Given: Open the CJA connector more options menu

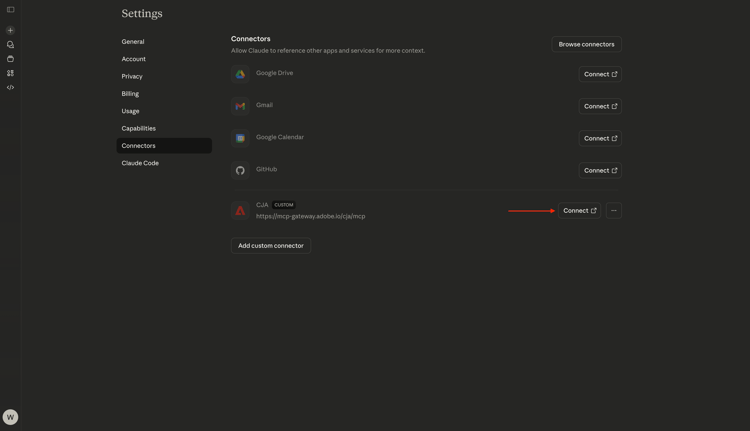Looking at the screenshot, I should pos(614,210).
